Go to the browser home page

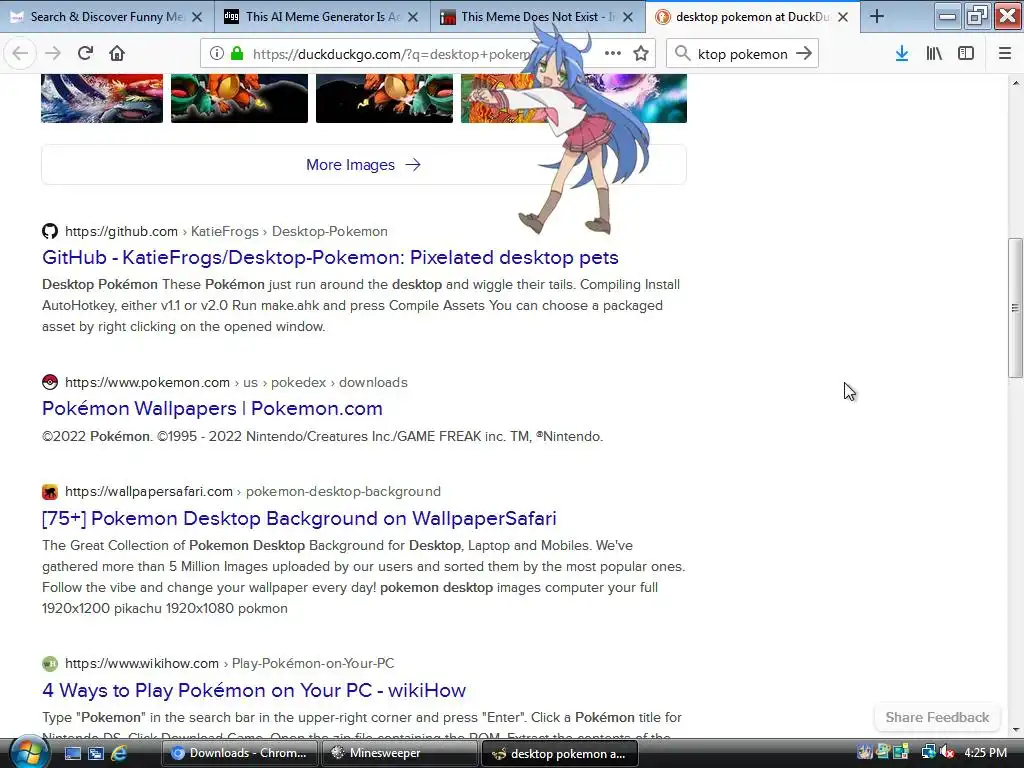click(x=117, y=54)
